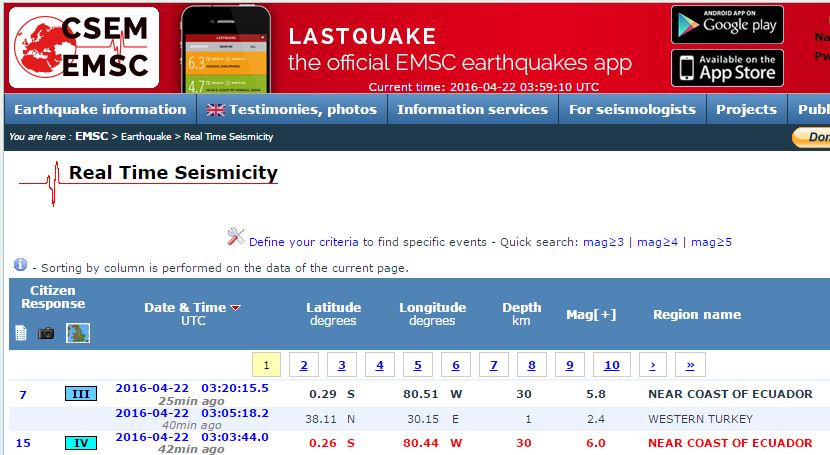Click the Define your criteria link
This screenshot has height=455, width=830.
[x=304, y=242]
